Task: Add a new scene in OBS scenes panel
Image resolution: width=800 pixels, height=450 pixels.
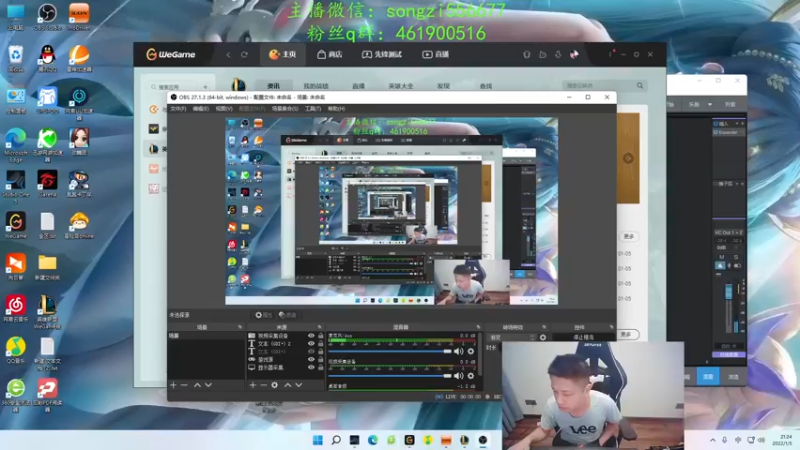Action: click(x=173, y=385)
